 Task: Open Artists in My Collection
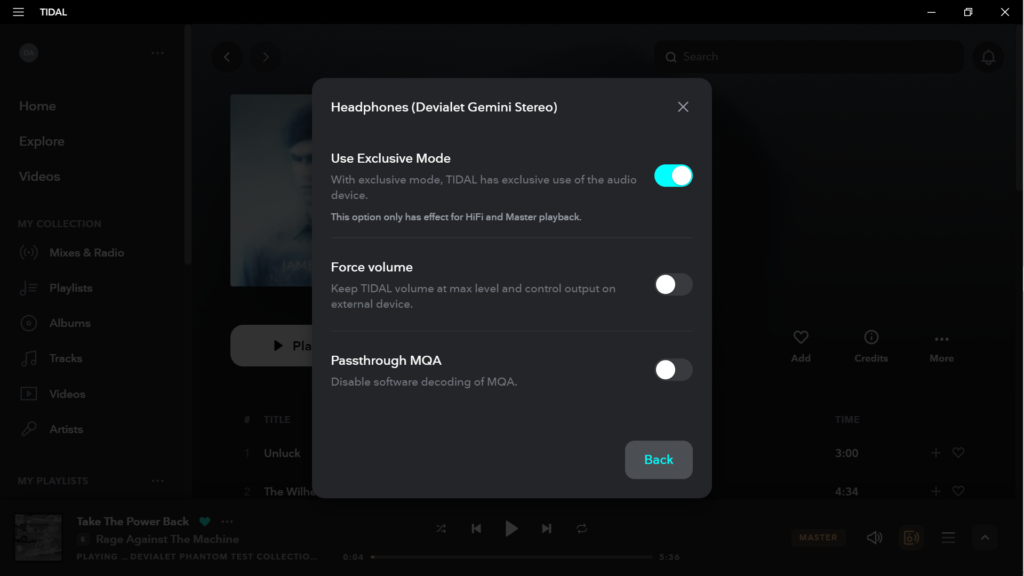tap(51, 429)
